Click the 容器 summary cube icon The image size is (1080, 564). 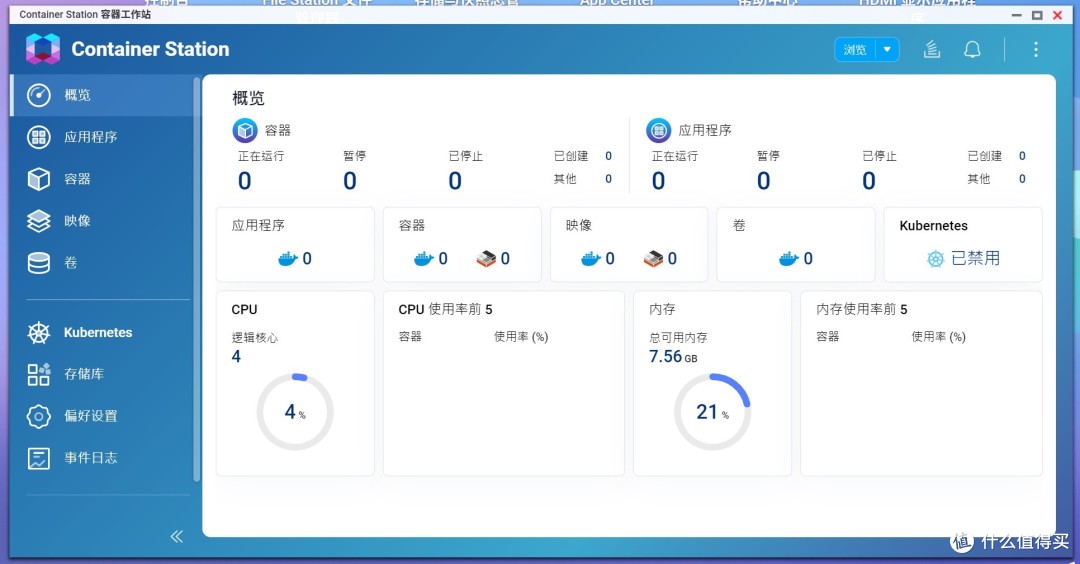point(245,130)
